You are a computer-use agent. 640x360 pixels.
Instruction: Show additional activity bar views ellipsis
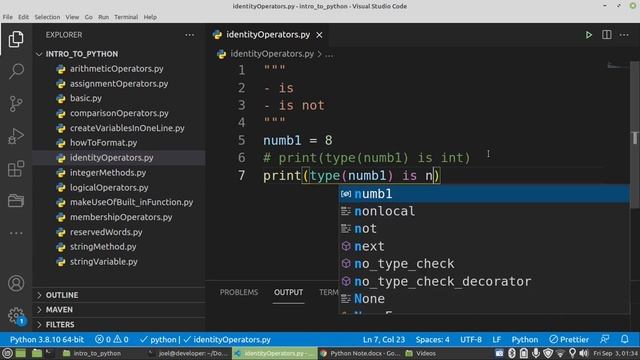pyautogui.click(x=16, y=233)
